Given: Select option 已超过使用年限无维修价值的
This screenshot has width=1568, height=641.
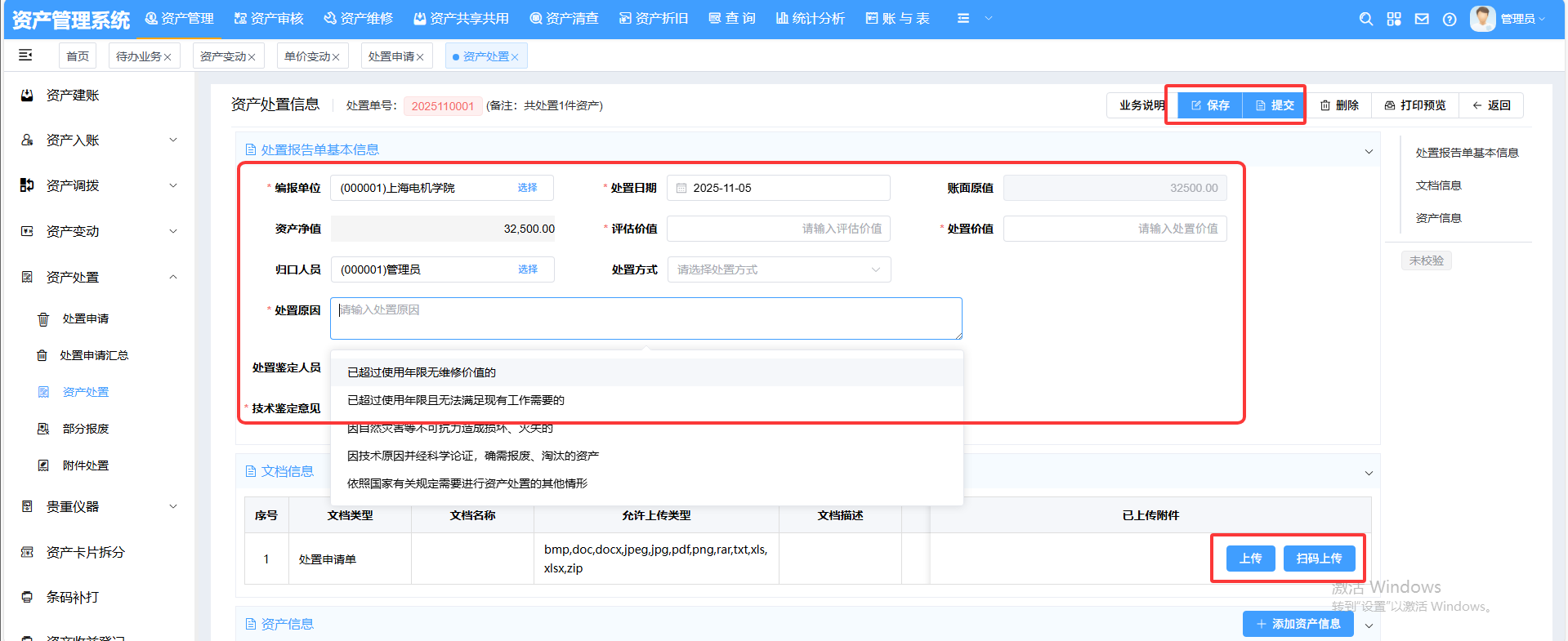Looking at the screenshot, I should (422, 372).
